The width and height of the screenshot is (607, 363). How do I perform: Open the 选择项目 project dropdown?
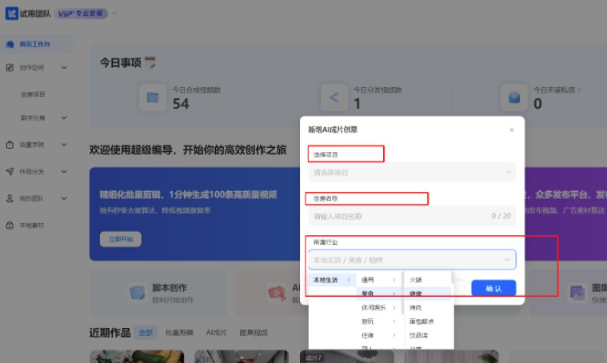coord(412,173)
